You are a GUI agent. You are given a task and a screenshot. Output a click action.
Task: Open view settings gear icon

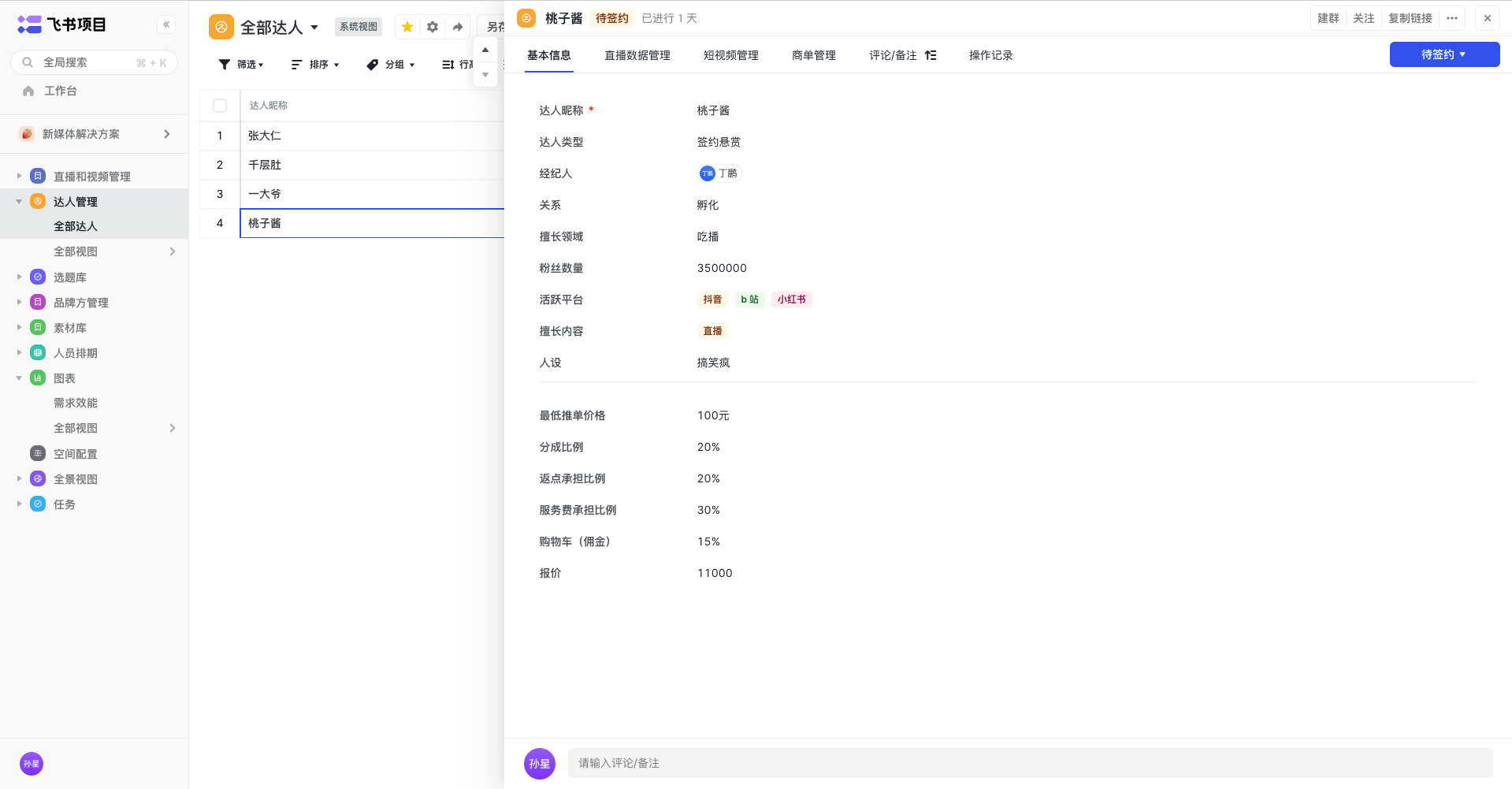[x=433, y=27]
